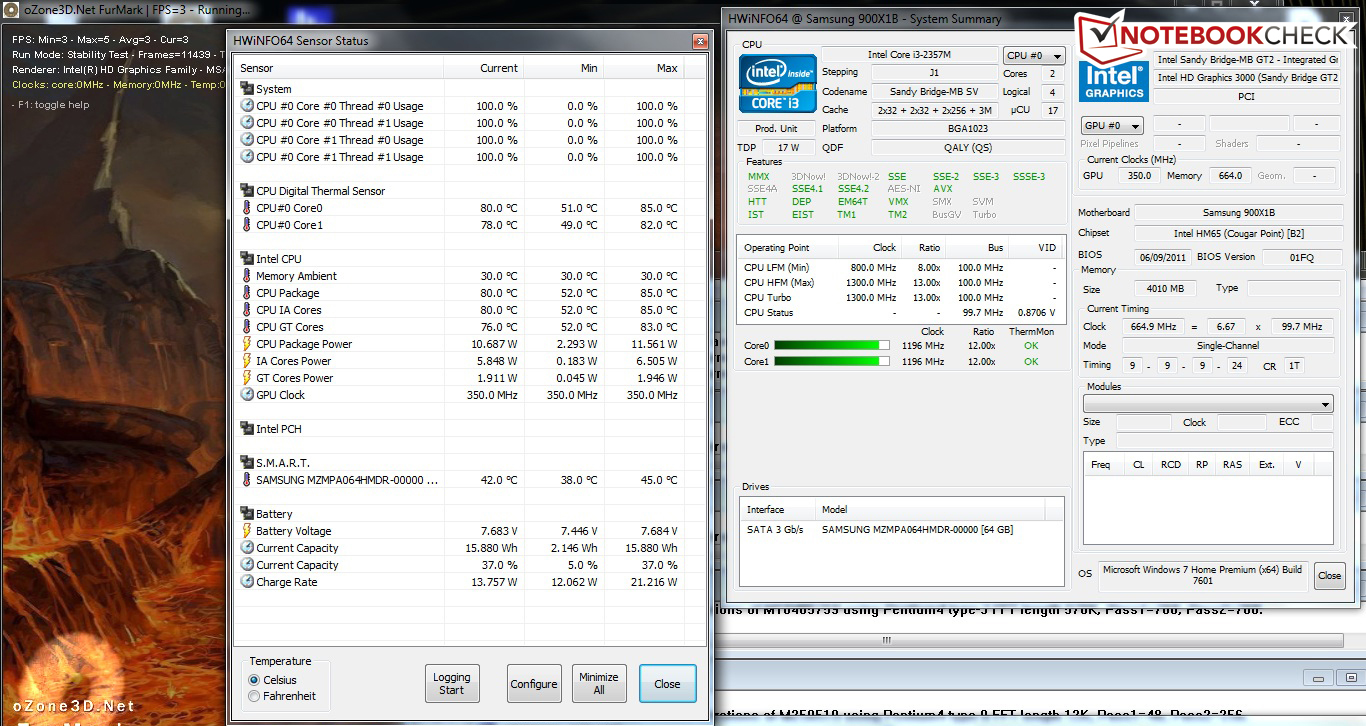Open the memory Modules dropdown
Viewport: 1366px width, 726px height.
(1208, 404)
